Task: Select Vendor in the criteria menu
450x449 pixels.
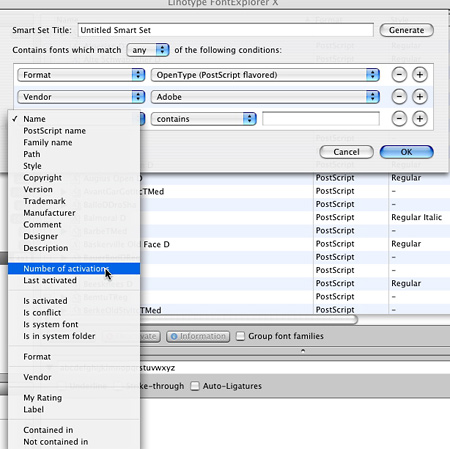Action: click(x=74, y=377)
